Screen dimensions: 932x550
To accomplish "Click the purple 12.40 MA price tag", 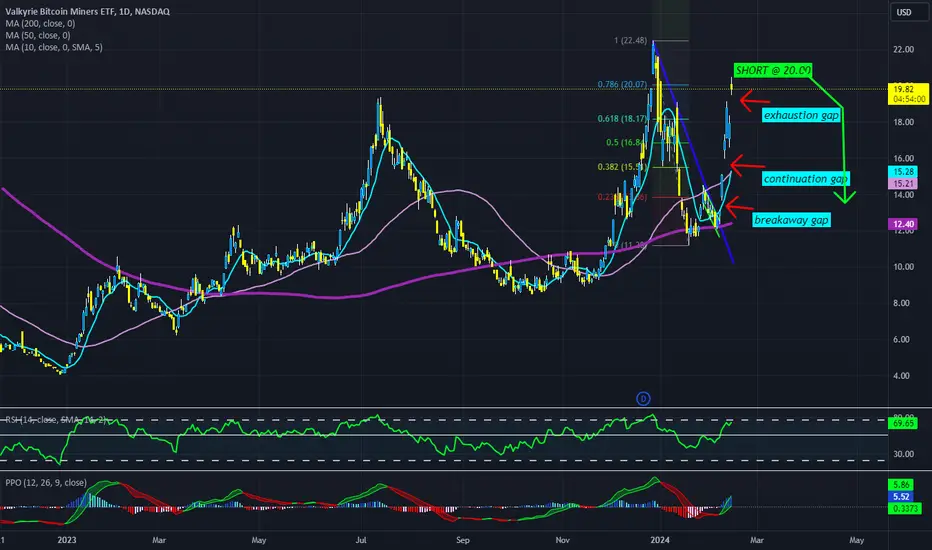I will (903, 224).
